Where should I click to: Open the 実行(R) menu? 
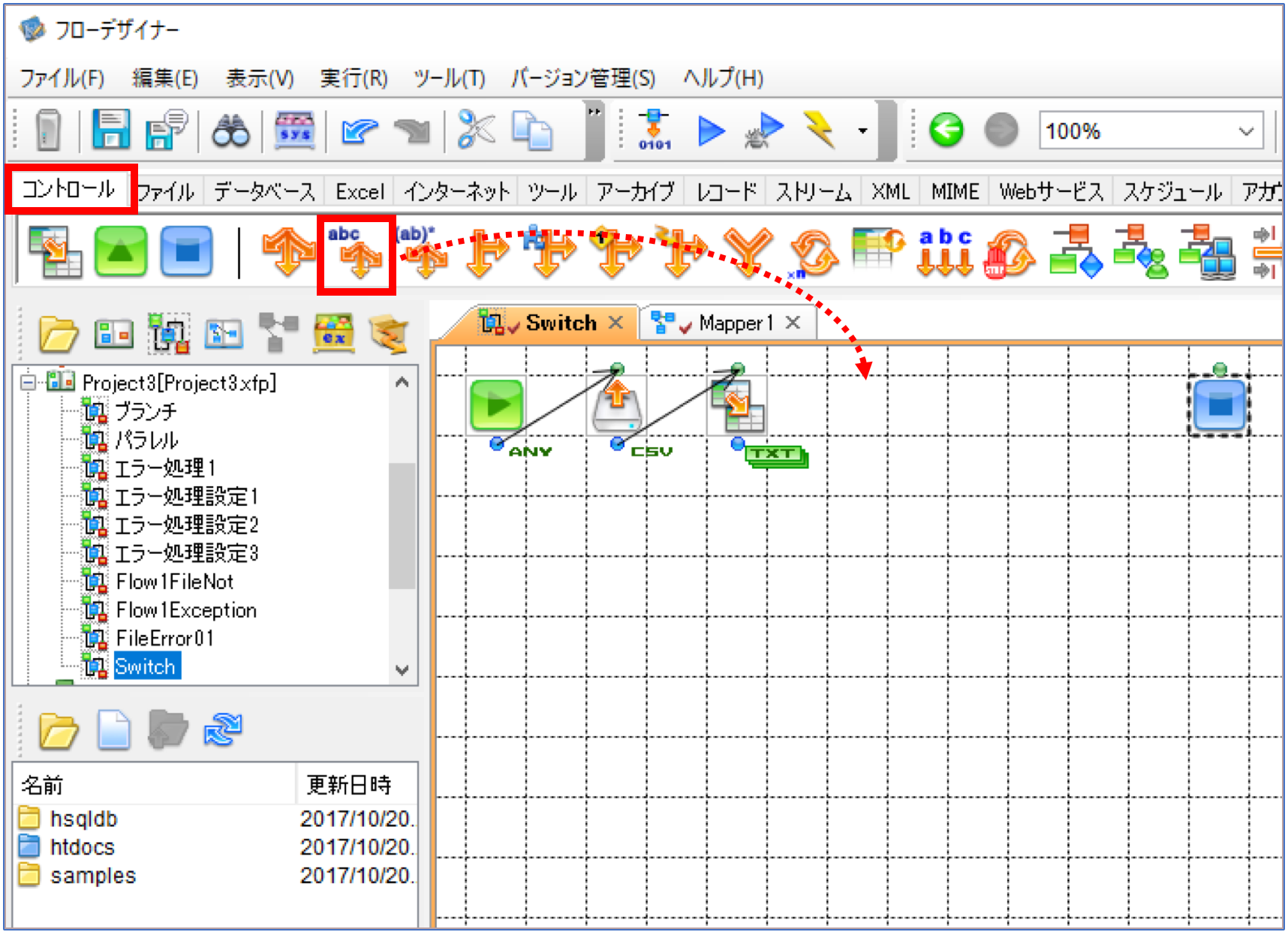pyautogui.click(x=354, y=78)
